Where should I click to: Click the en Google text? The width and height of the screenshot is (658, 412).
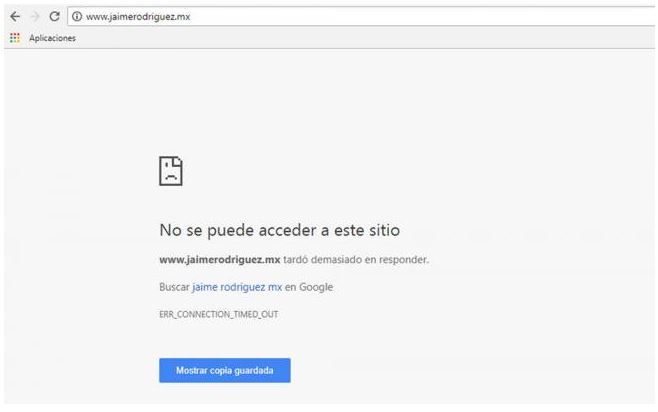[309, 287]
